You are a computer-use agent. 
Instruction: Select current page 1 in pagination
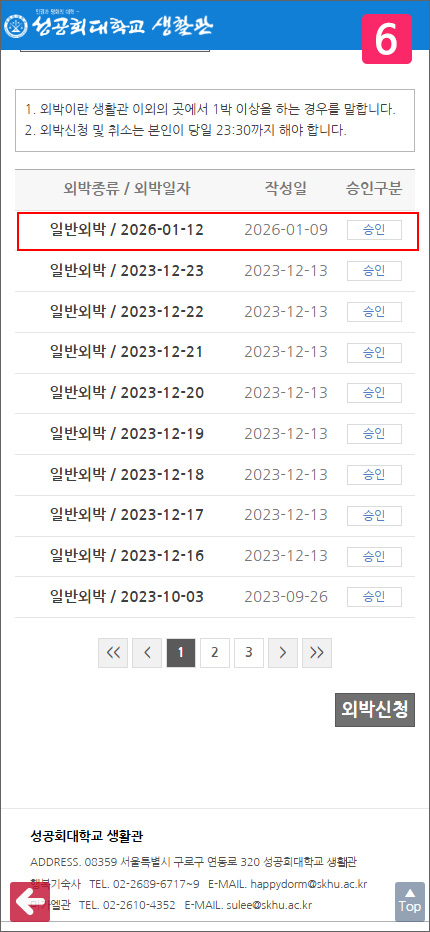point(181,653)
